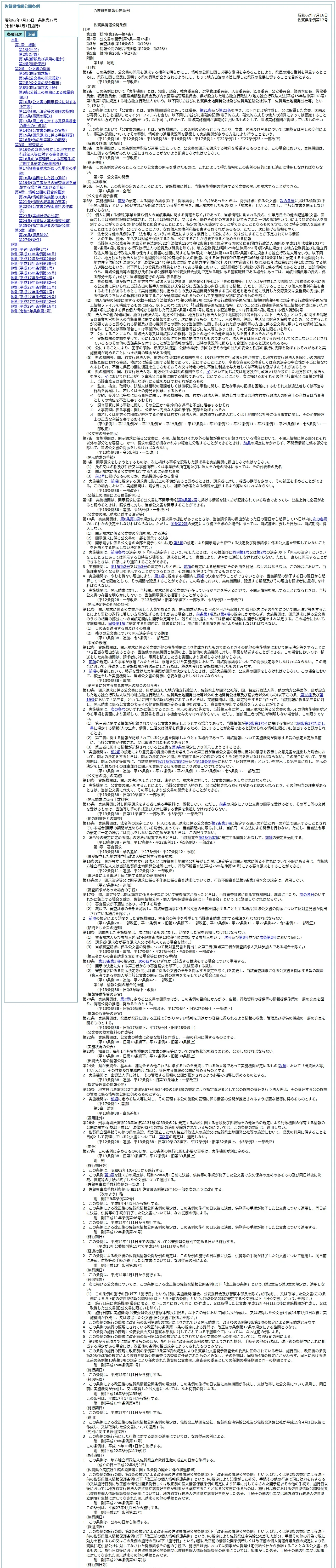
Task: Open the 本則 link in the contents
Action: [x=15, y=40]
